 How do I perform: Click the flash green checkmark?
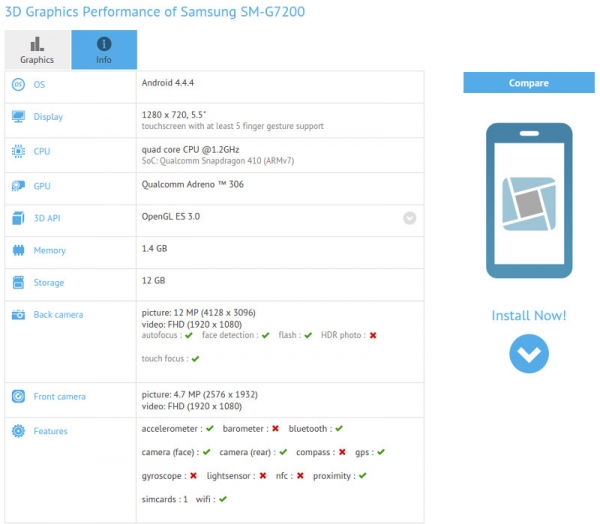coord(308,335)
